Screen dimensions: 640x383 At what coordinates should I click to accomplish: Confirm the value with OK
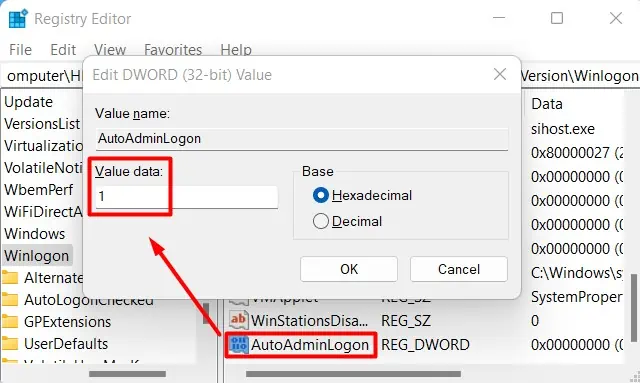349,269
